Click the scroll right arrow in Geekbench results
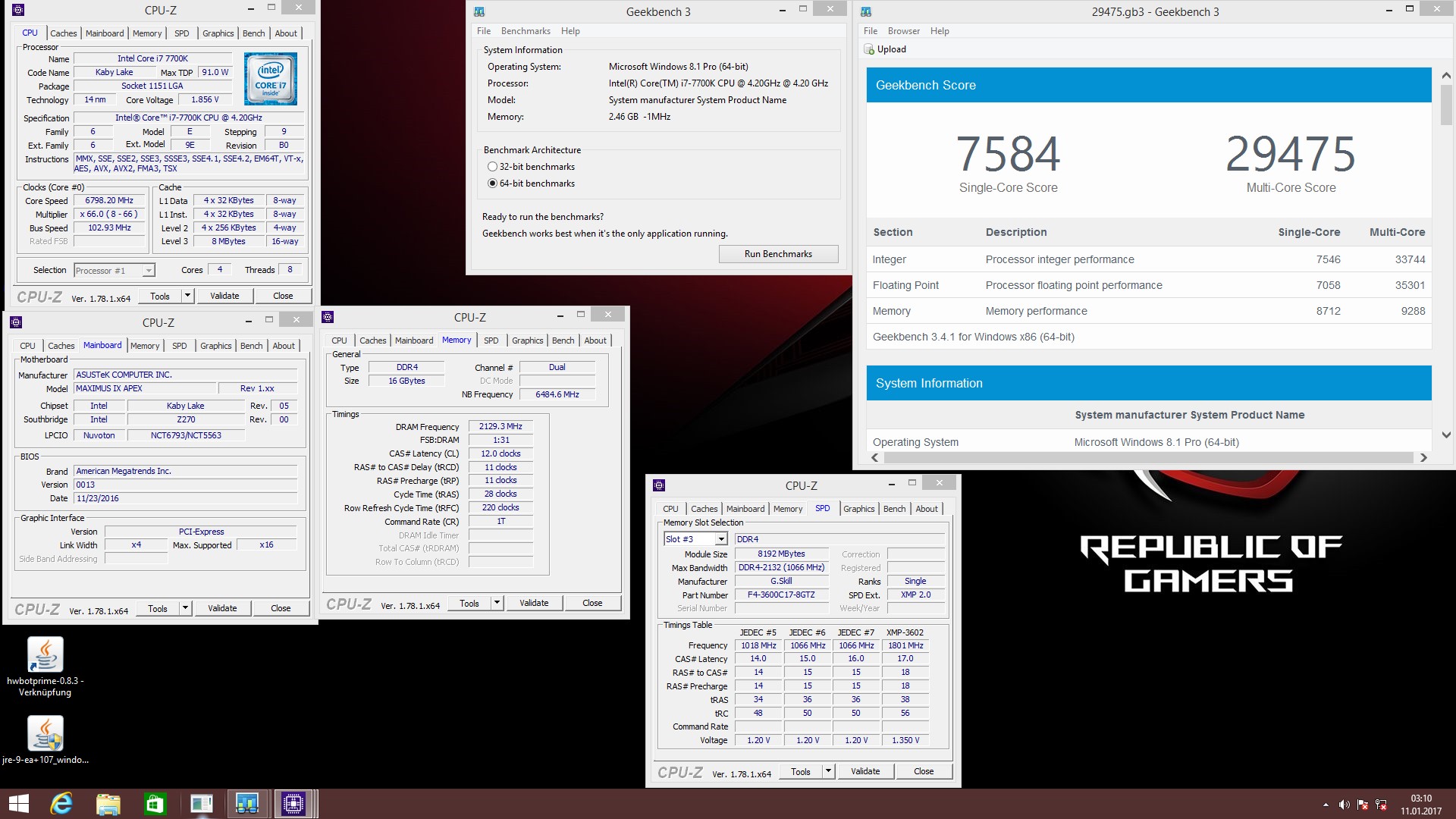 (x=1423, y=457)
